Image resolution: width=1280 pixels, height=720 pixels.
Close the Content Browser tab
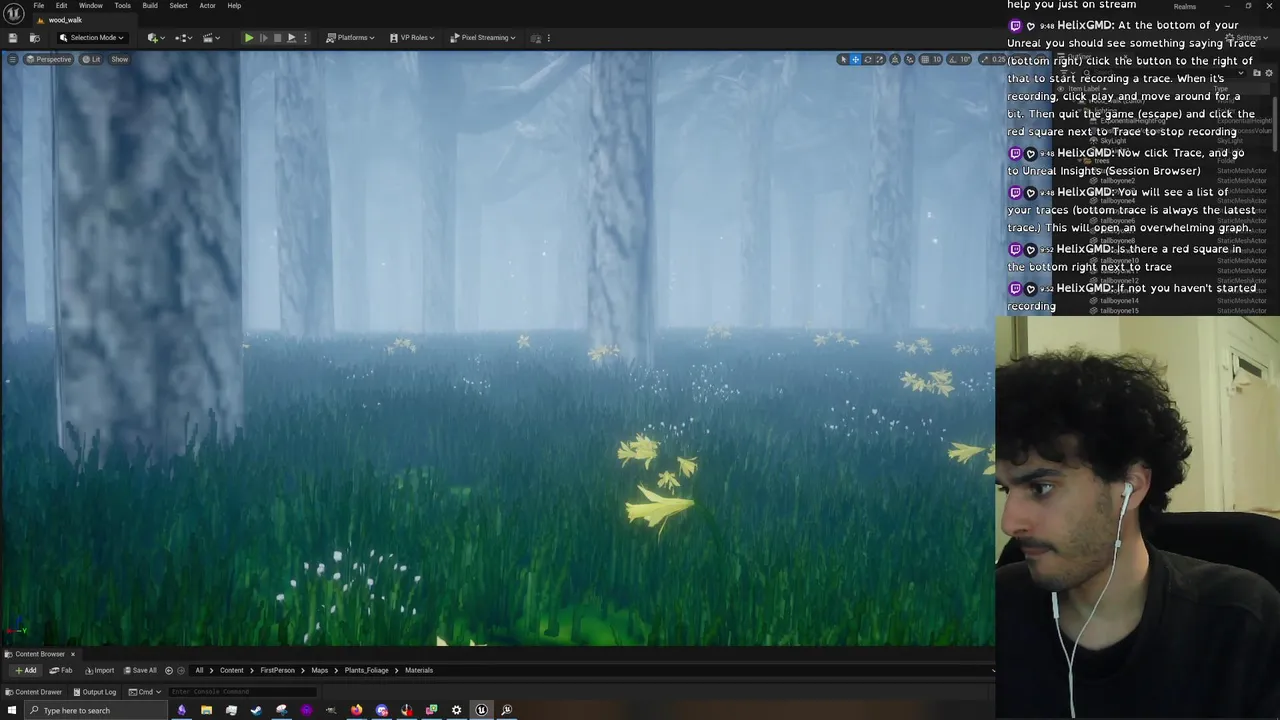tap(73, 654)
